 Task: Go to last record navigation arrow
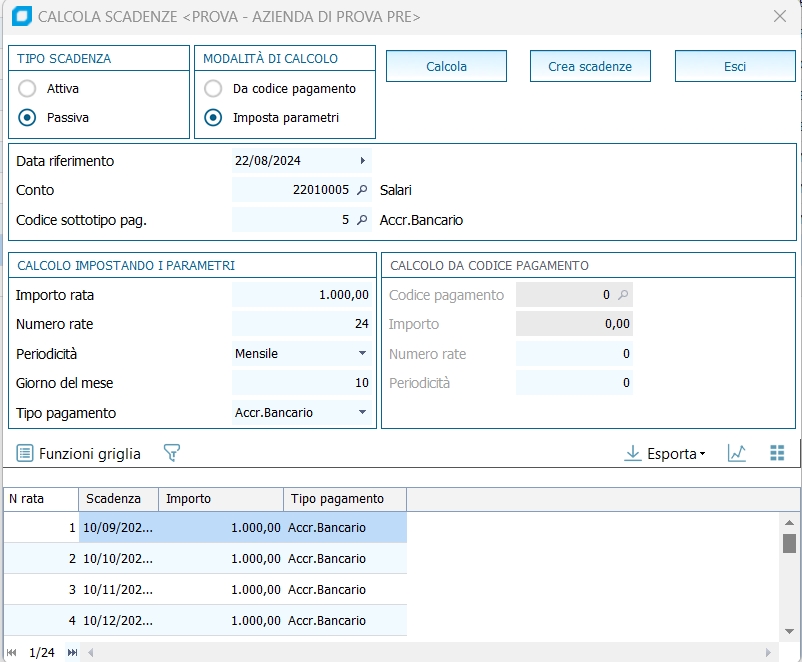point(72,652)
